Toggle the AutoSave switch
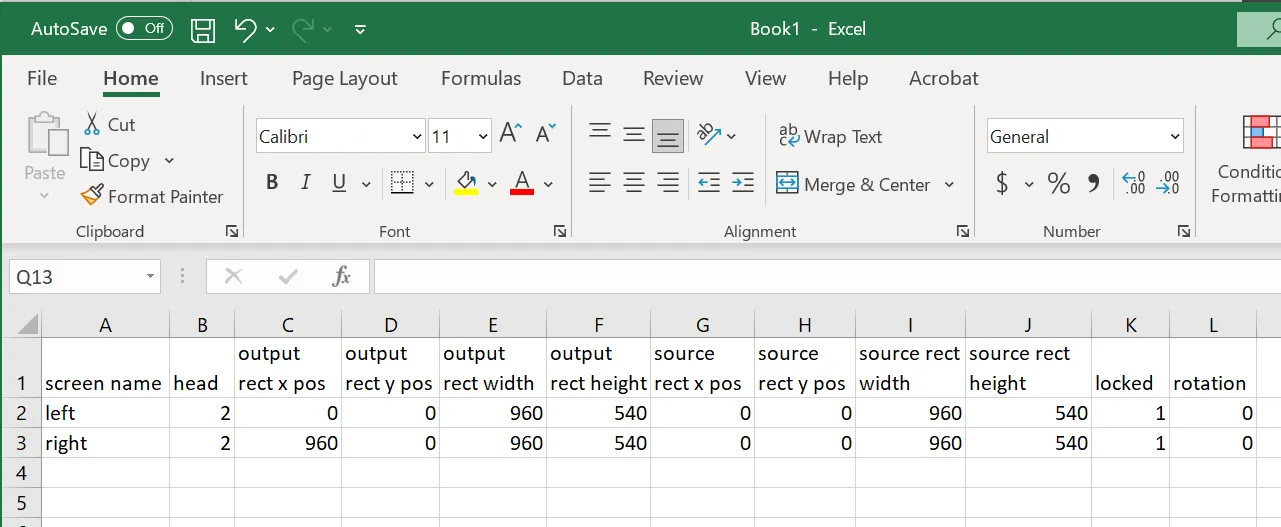 click(144, 29)
